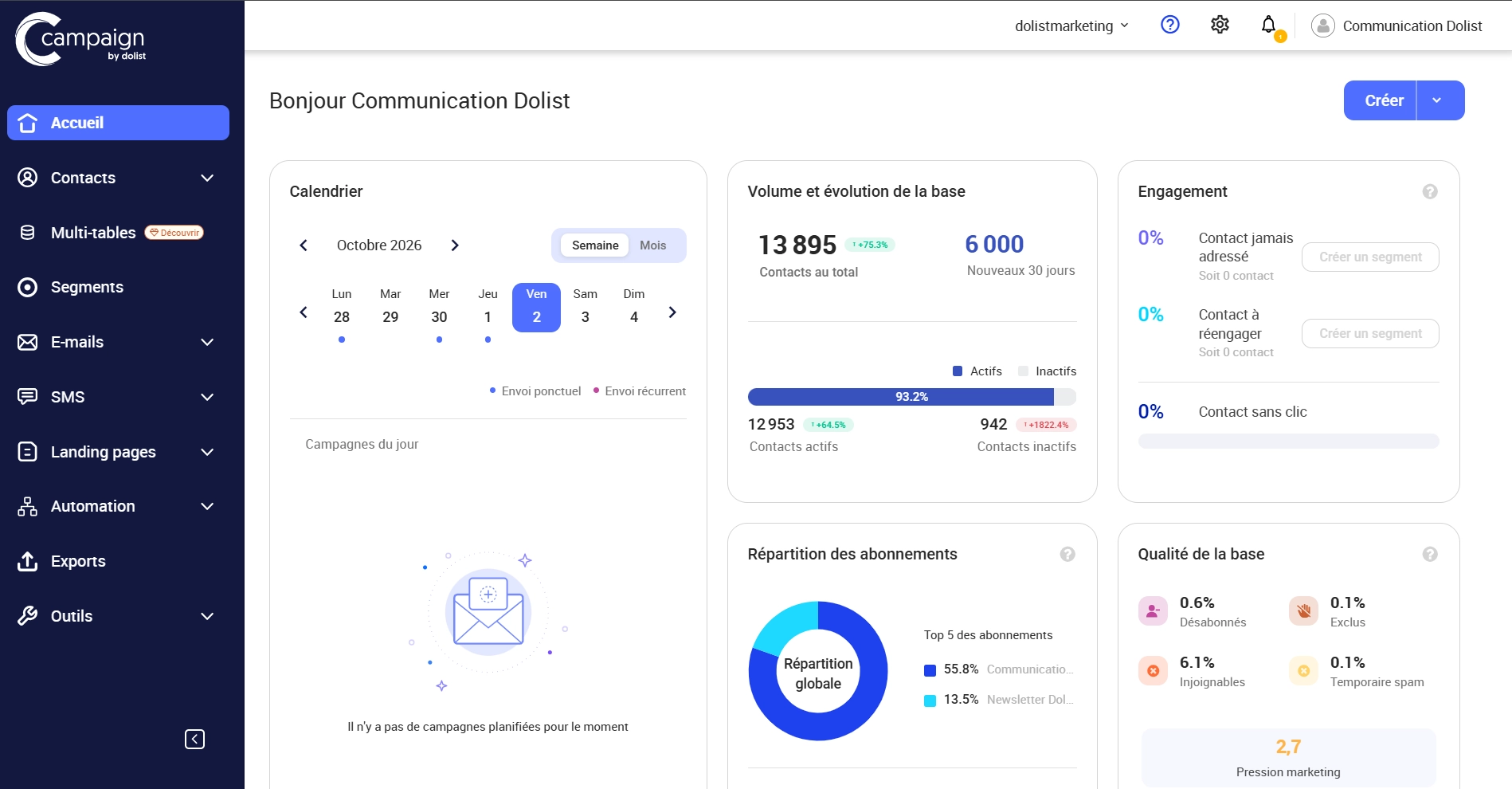
Task: Expand the Contacts menu
Action: coord(207,178)
